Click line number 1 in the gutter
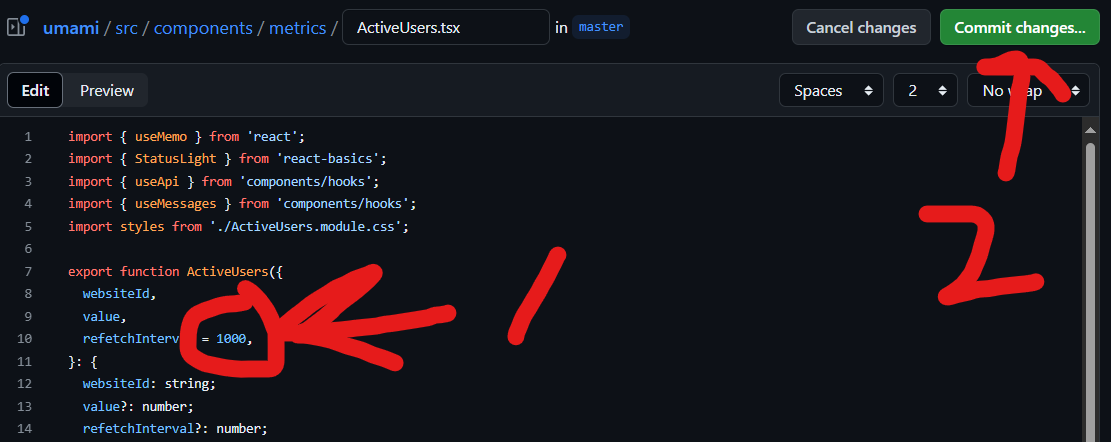 [x=28, y=136]
